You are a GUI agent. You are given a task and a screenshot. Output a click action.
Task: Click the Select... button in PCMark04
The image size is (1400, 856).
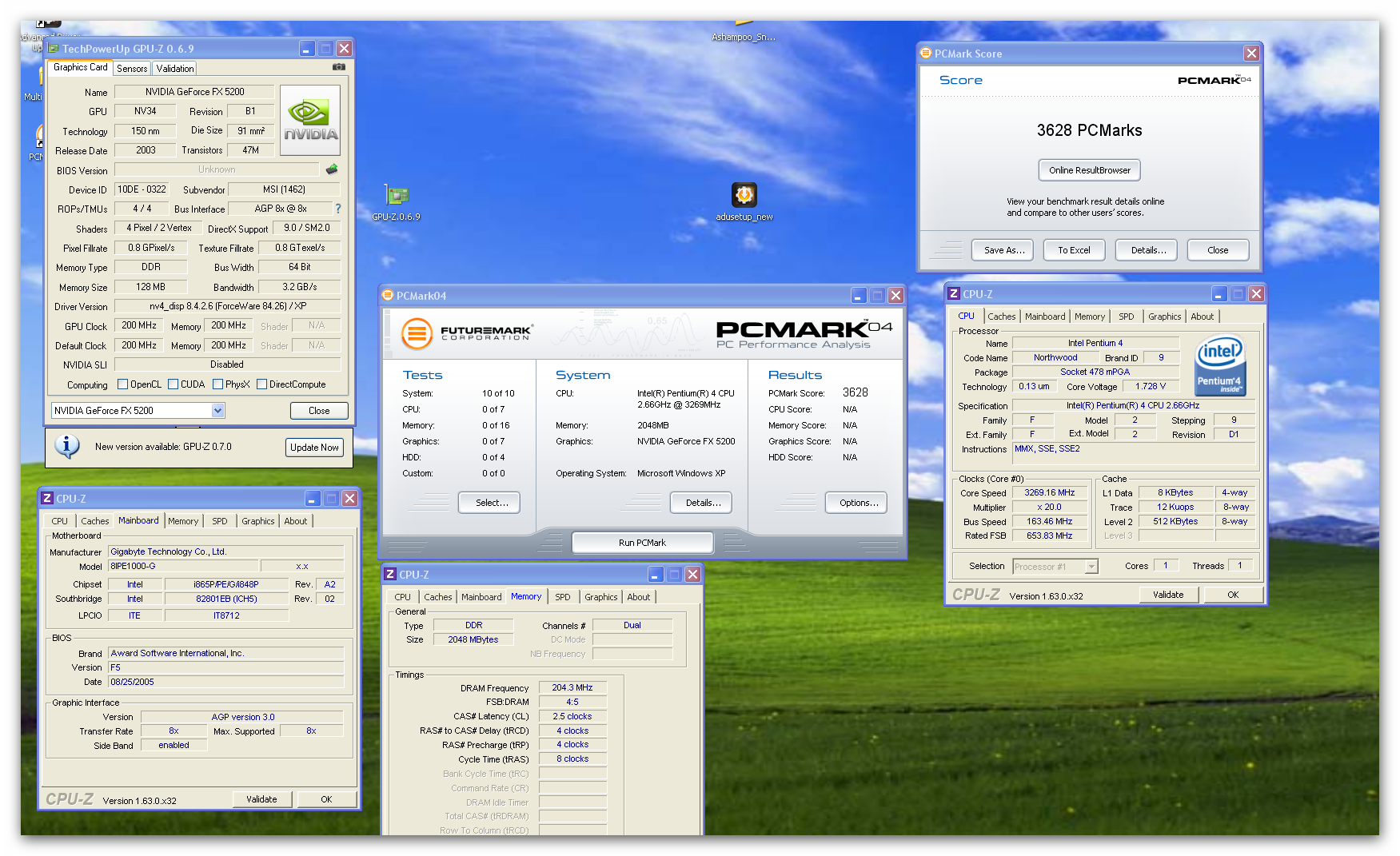491,503
